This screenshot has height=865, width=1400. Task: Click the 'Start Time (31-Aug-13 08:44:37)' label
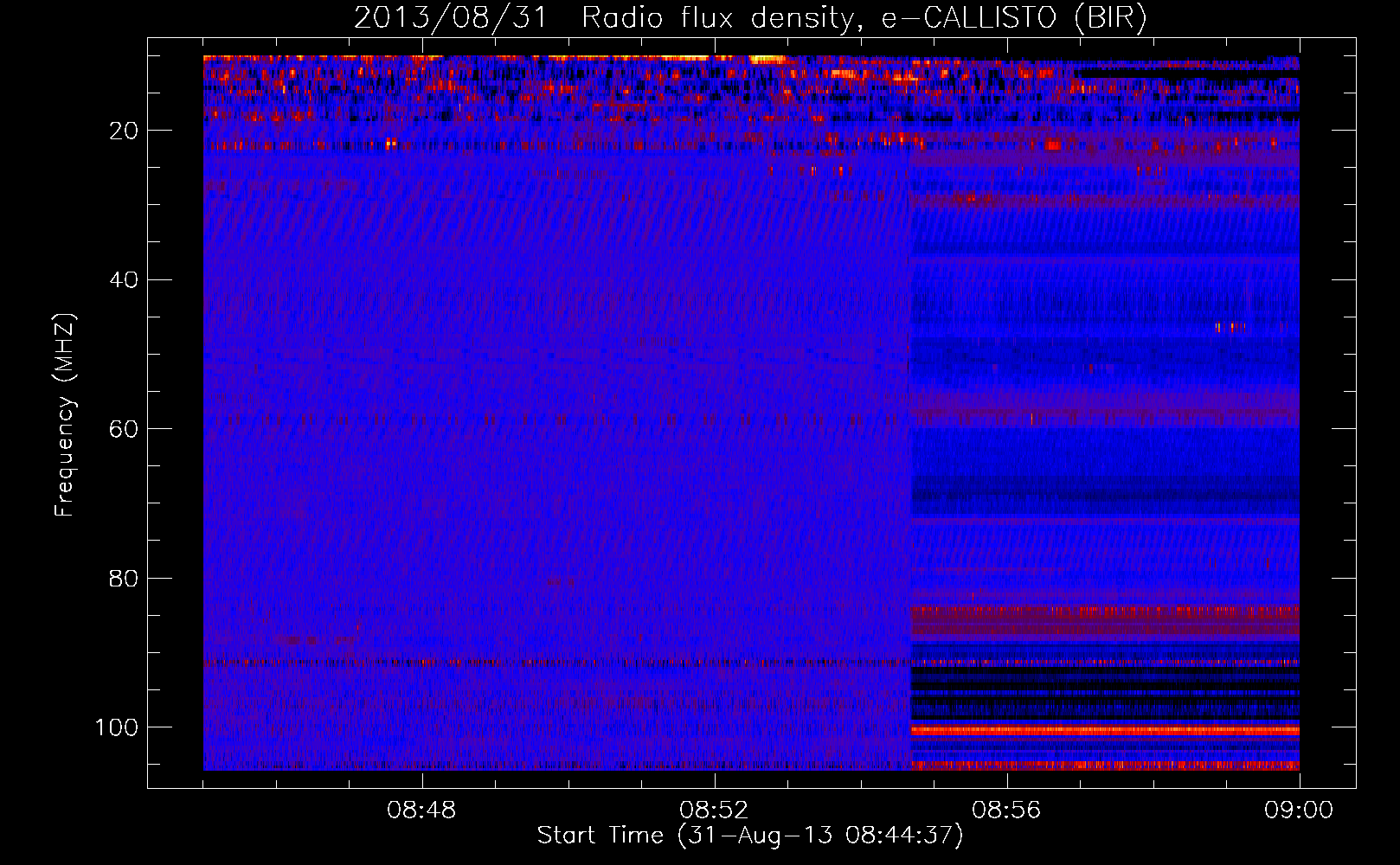point(750,836)
